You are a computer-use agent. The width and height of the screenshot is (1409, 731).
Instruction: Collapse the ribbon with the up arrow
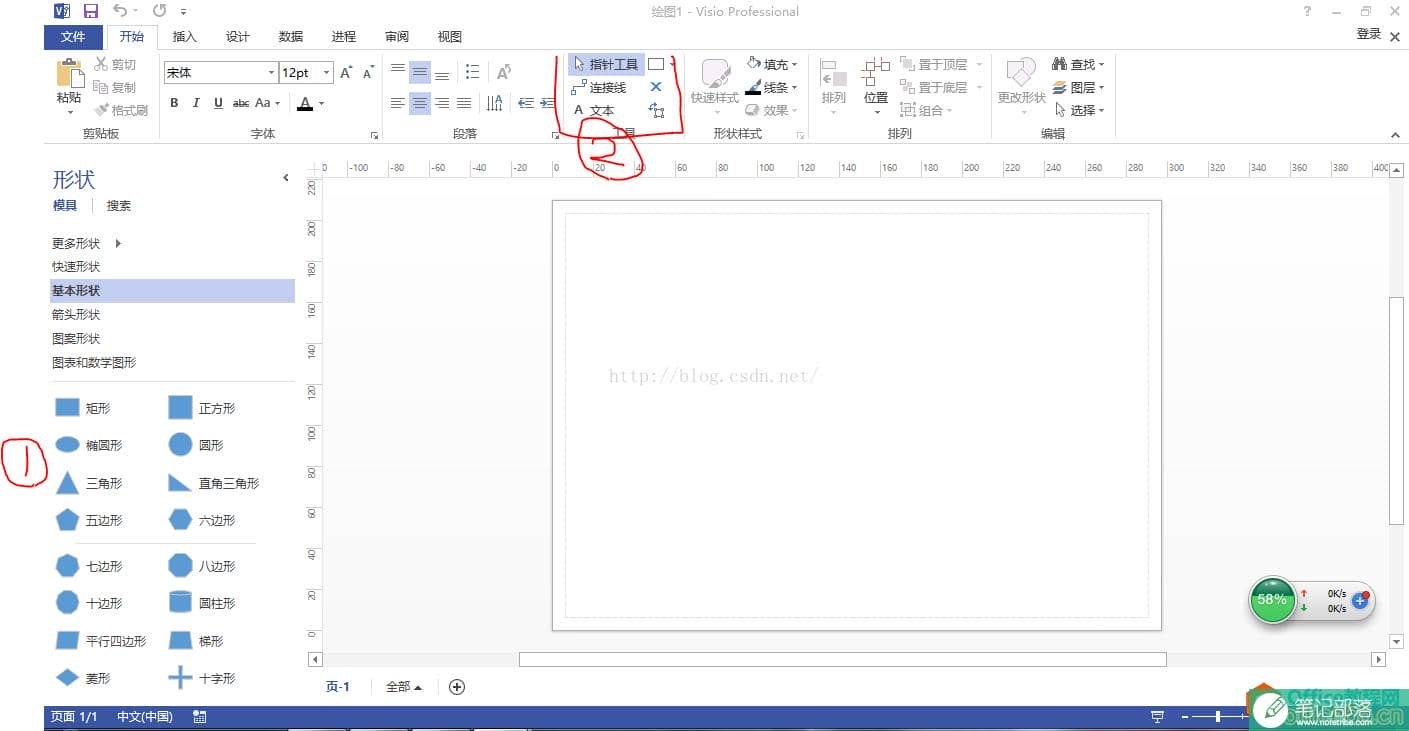(x=1396, y=135)
